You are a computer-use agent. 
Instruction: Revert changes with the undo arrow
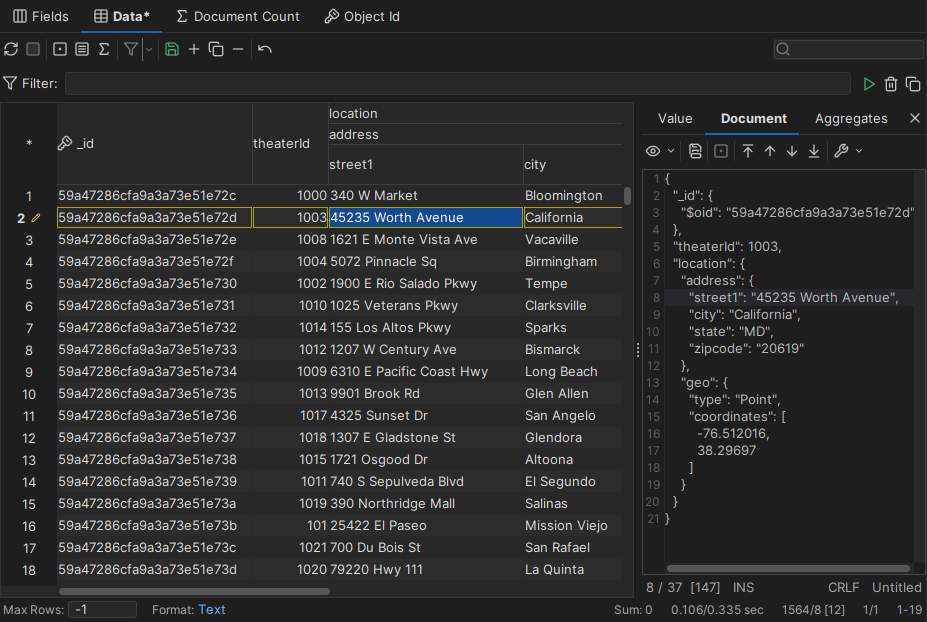point(263,48)
